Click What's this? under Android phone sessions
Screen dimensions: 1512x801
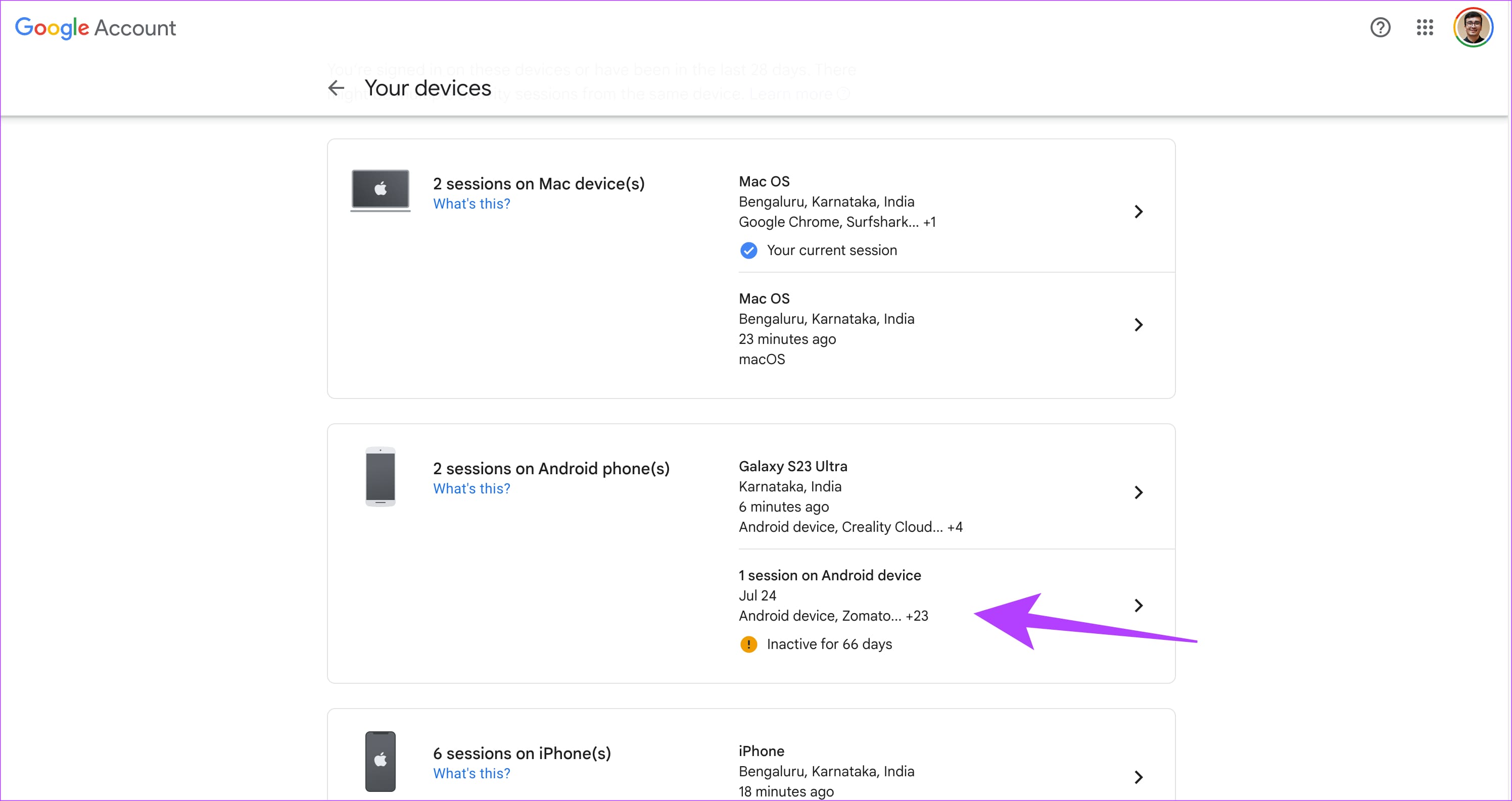click(x=471, y=488)
